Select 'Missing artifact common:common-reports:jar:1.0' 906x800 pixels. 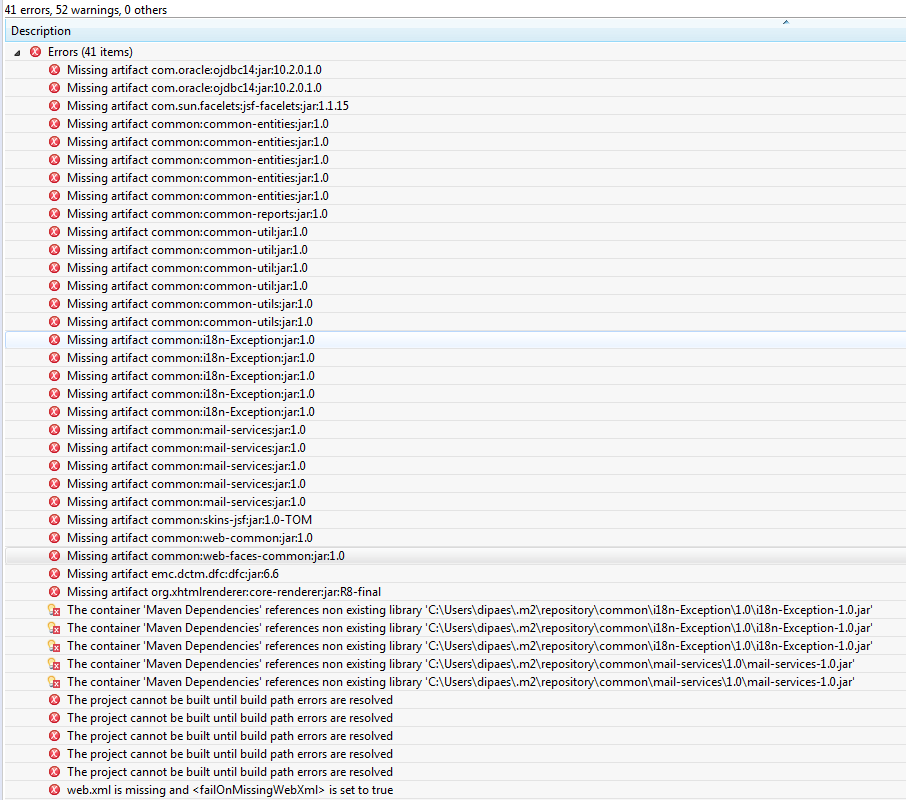click(x=197, y=214)
